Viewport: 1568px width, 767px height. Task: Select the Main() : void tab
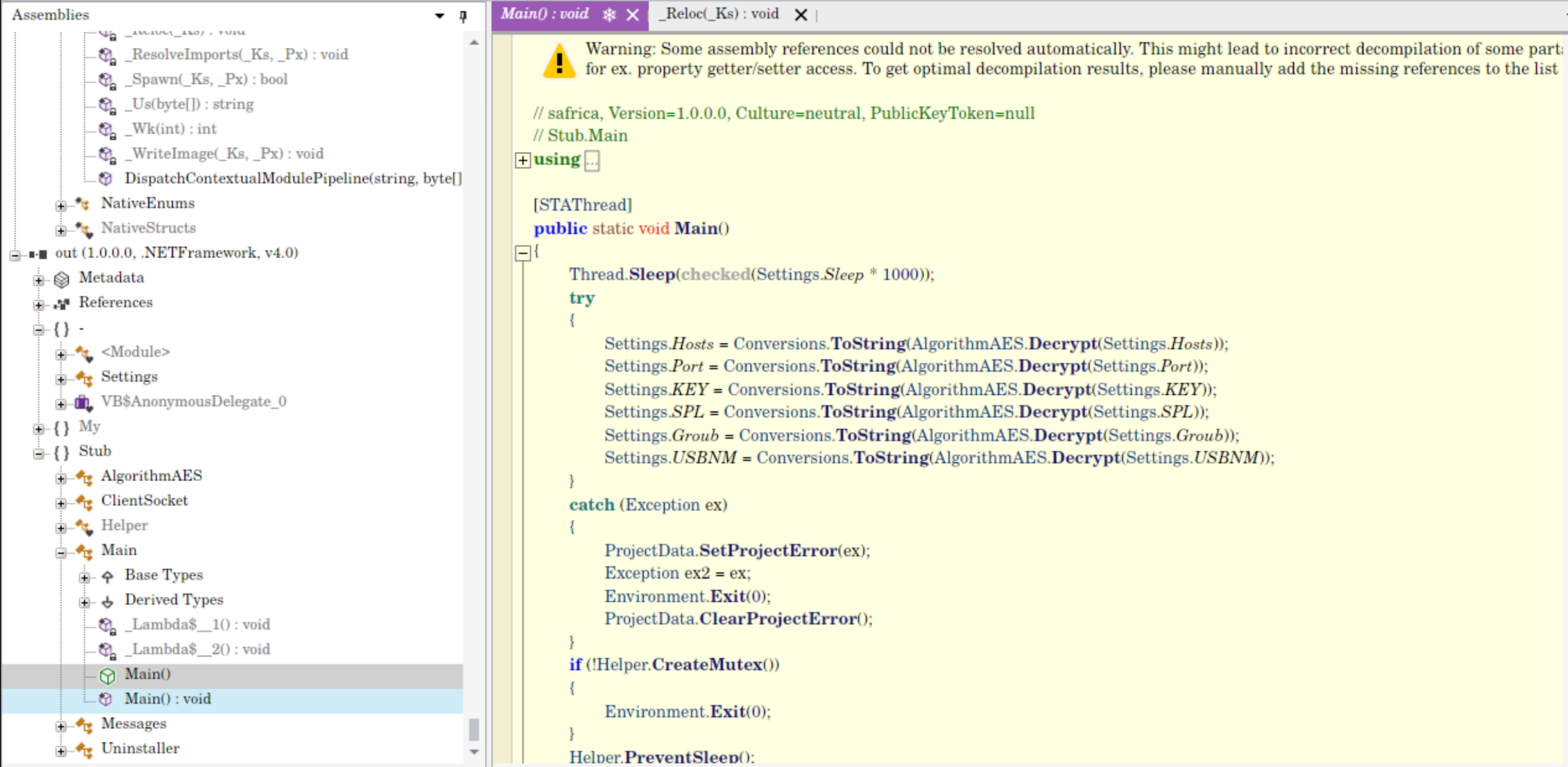[x=545, y=14]
